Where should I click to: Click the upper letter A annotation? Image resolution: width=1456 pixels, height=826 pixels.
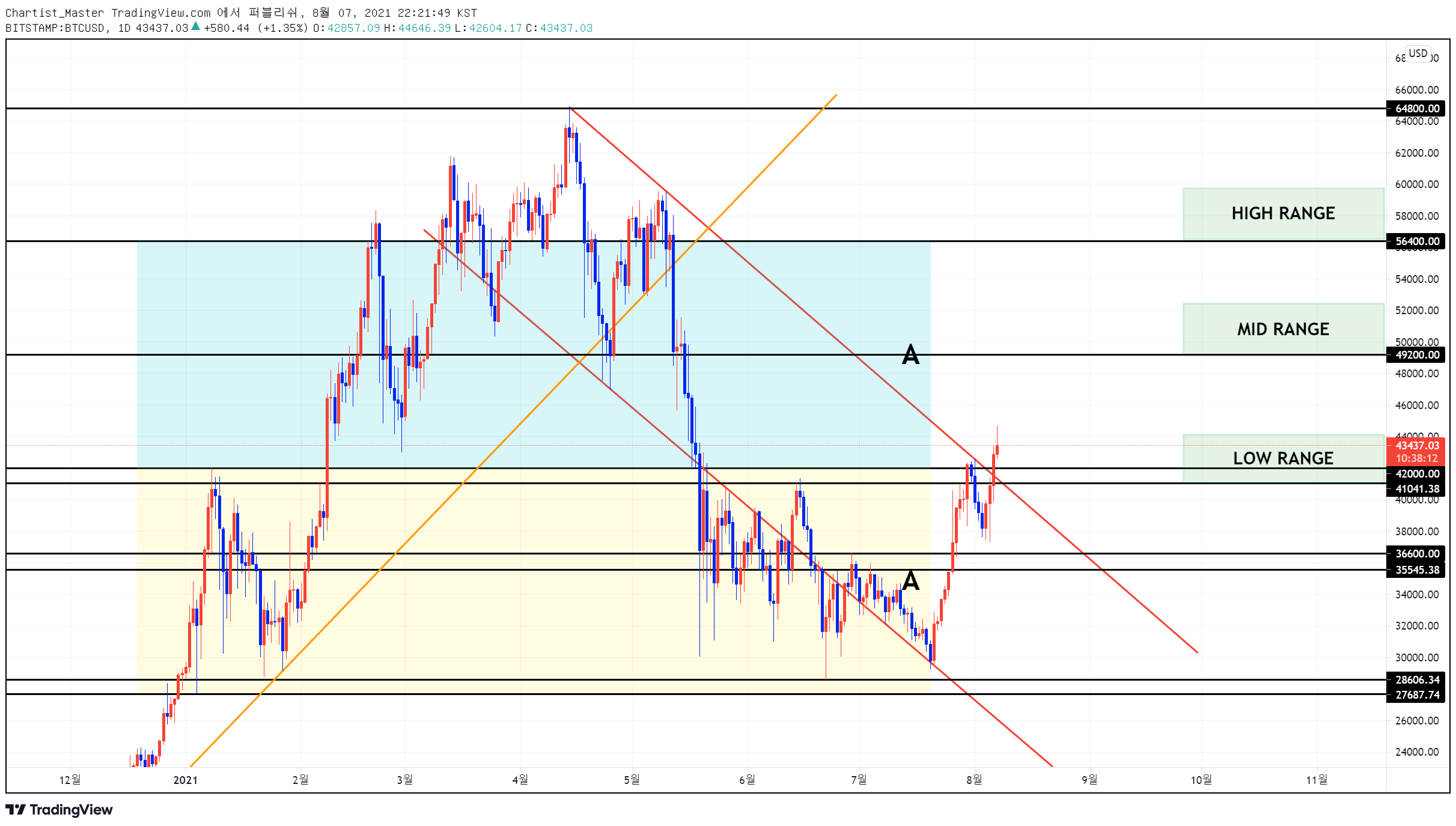(x=910, y=354)
